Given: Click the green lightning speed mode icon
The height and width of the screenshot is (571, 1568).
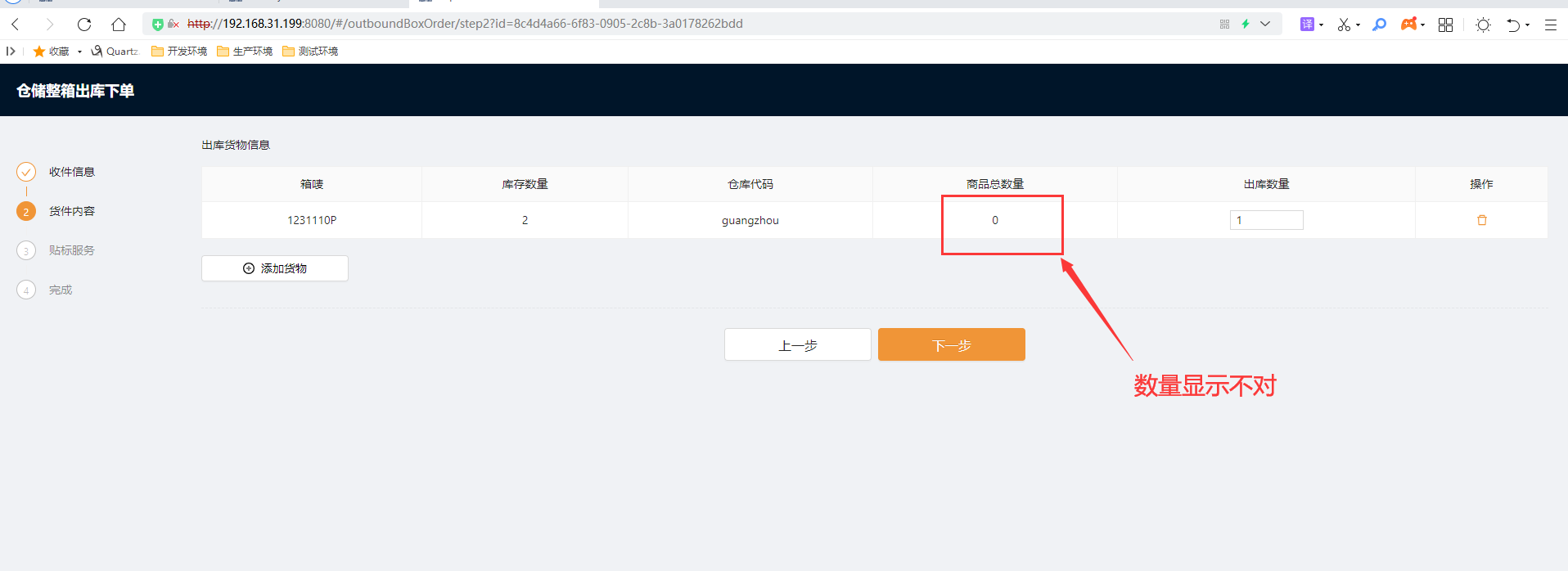Looking at the screenshot, I should pyautogui.click(x=1246, y=24).
